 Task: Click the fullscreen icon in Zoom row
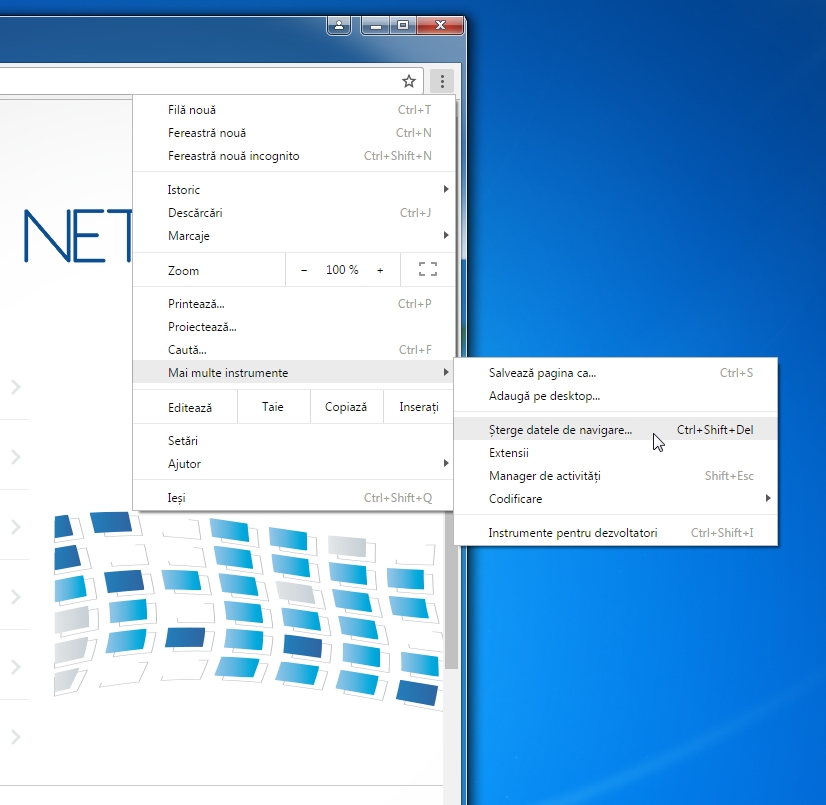(428, 270)
